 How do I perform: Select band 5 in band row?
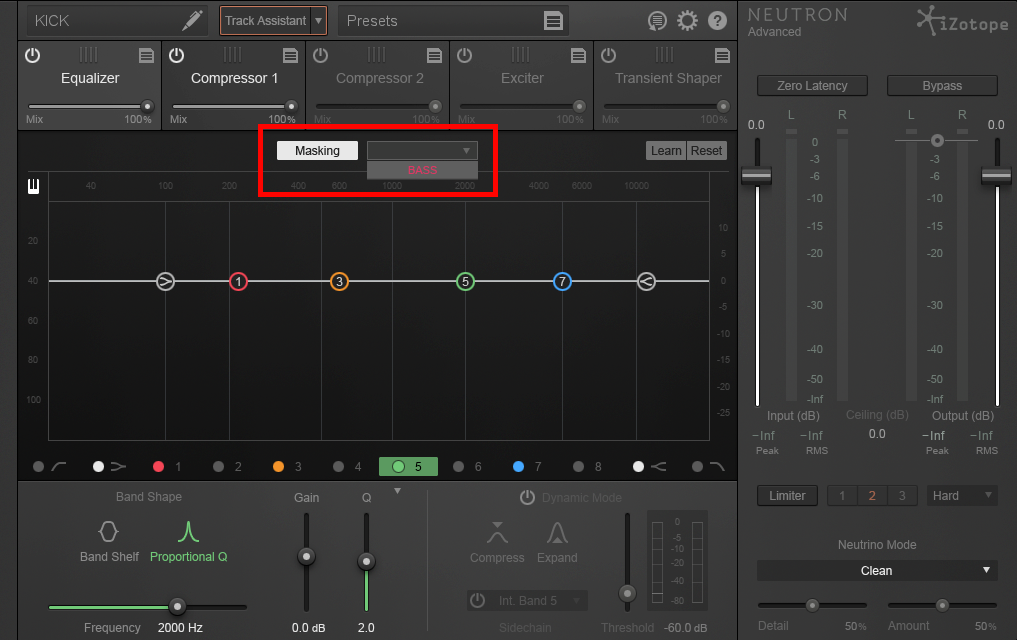click(x=408, y=466)
